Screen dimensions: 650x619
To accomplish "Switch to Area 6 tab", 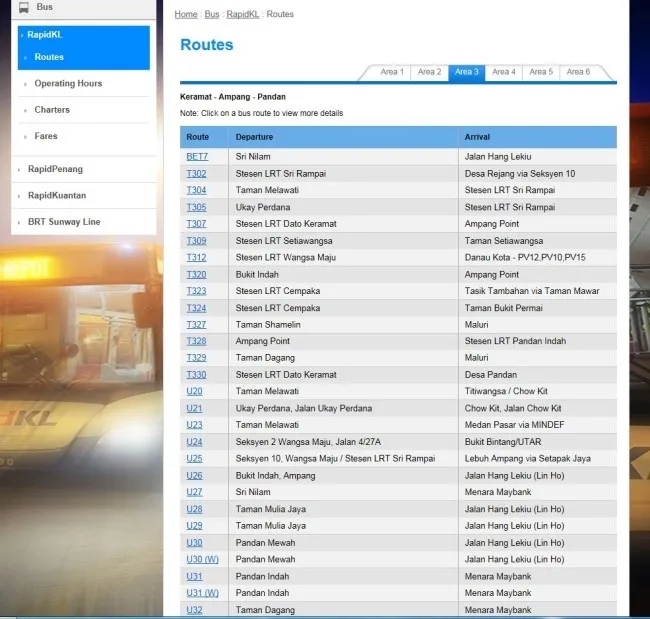I will (x=578, y=72).
